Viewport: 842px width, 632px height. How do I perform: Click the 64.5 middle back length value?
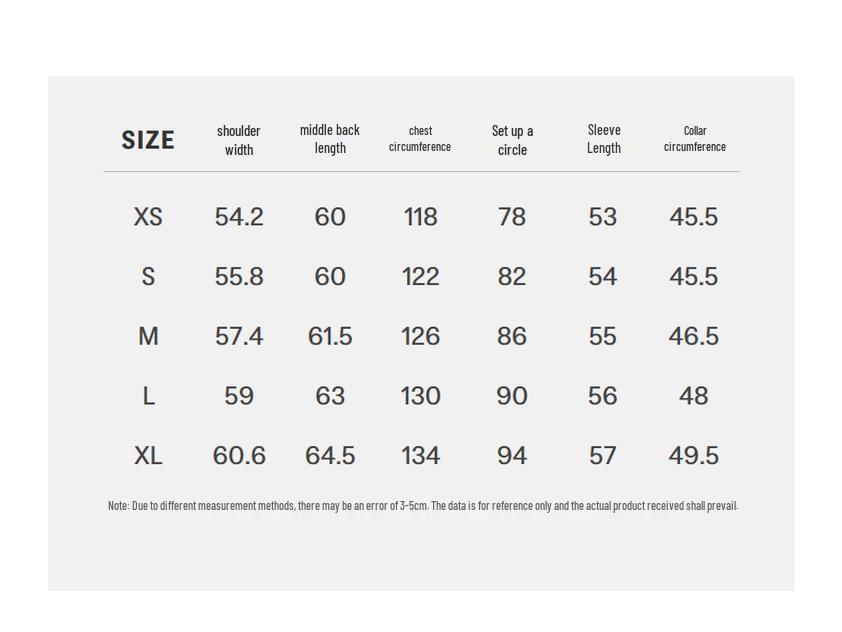pos(330,456)
